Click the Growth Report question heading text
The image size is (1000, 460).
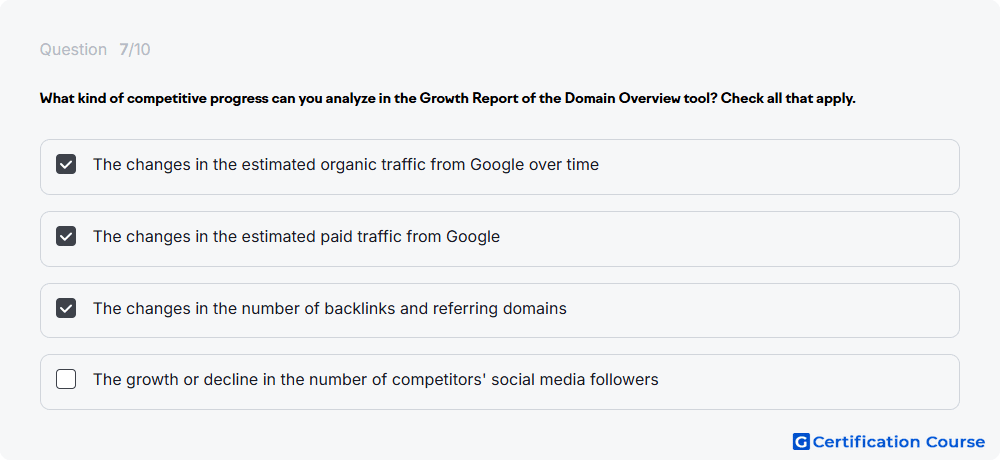[x=448, y=99]
